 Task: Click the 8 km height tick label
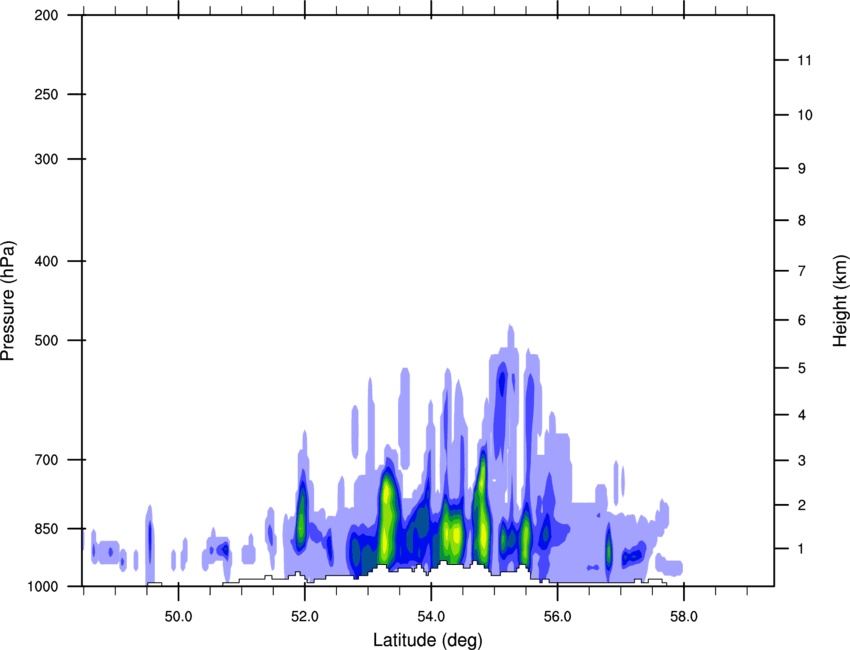point(802,220)
